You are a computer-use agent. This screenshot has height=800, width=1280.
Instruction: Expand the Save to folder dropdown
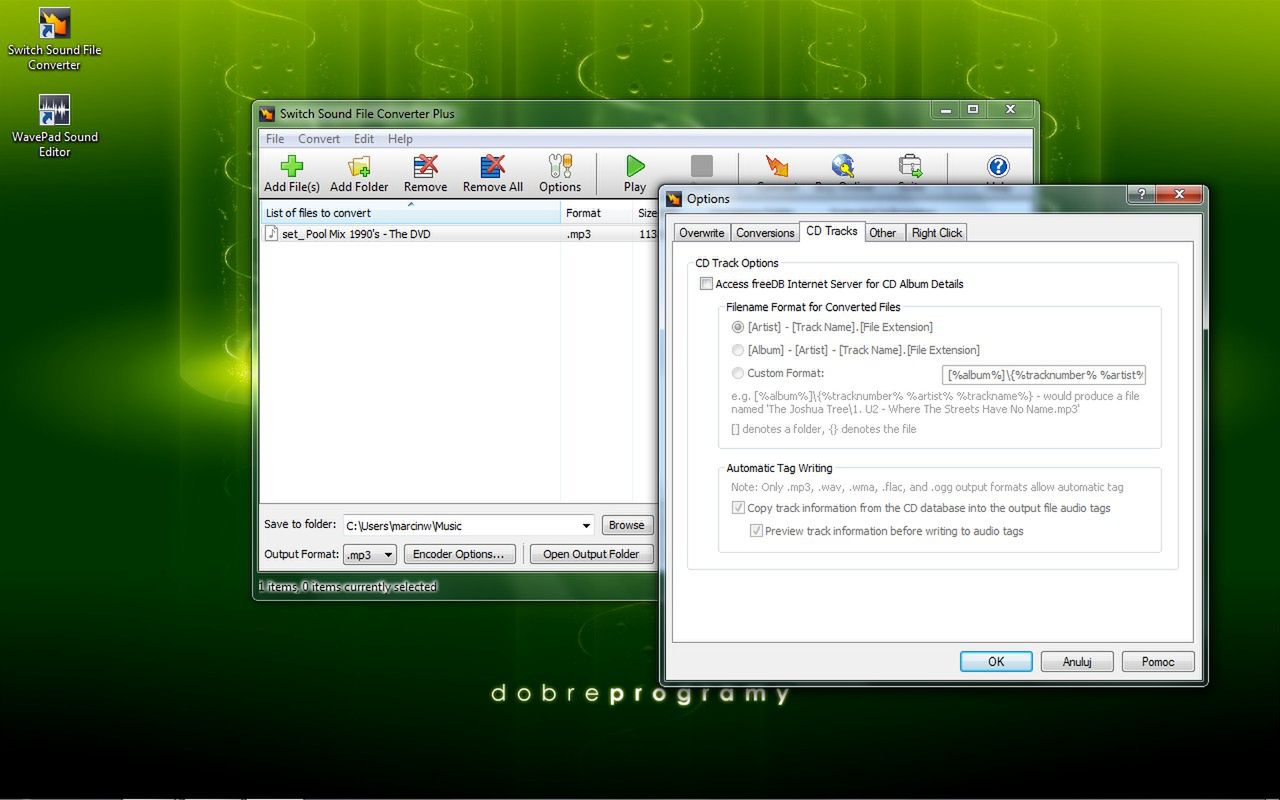point(586,526)
